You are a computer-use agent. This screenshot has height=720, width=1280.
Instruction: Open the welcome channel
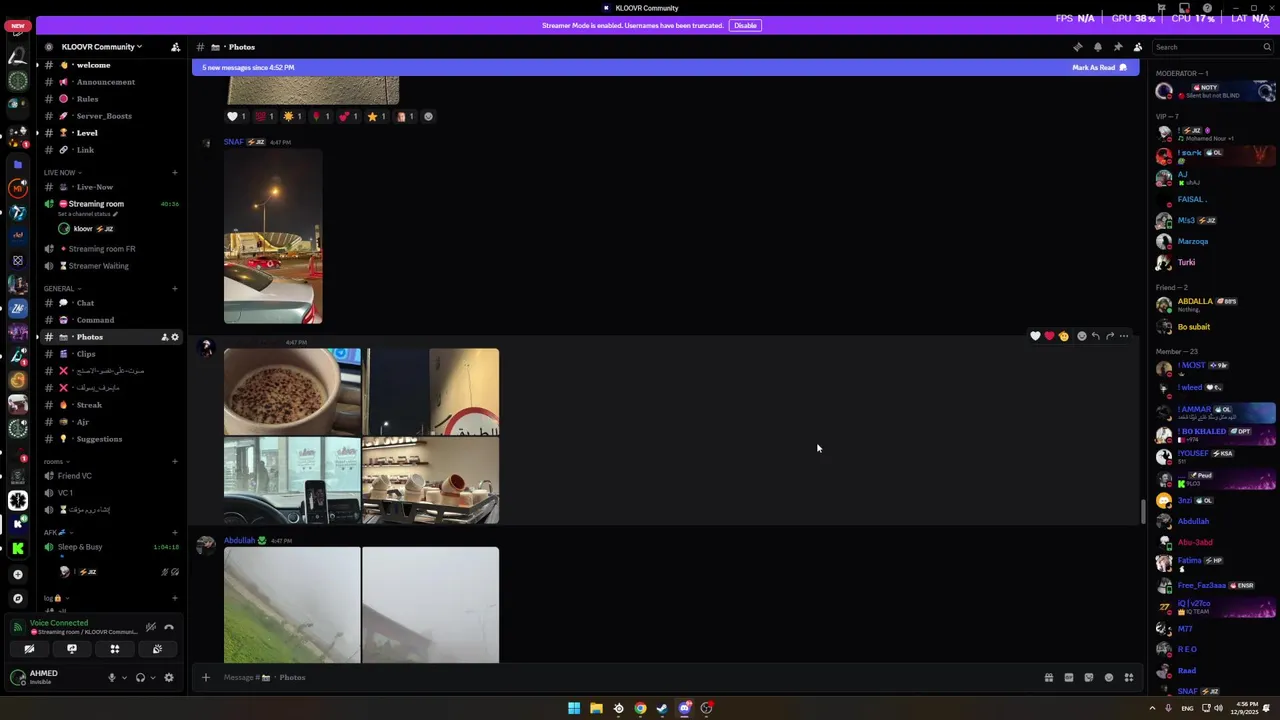pyautogui.click(x=93, y=65)
